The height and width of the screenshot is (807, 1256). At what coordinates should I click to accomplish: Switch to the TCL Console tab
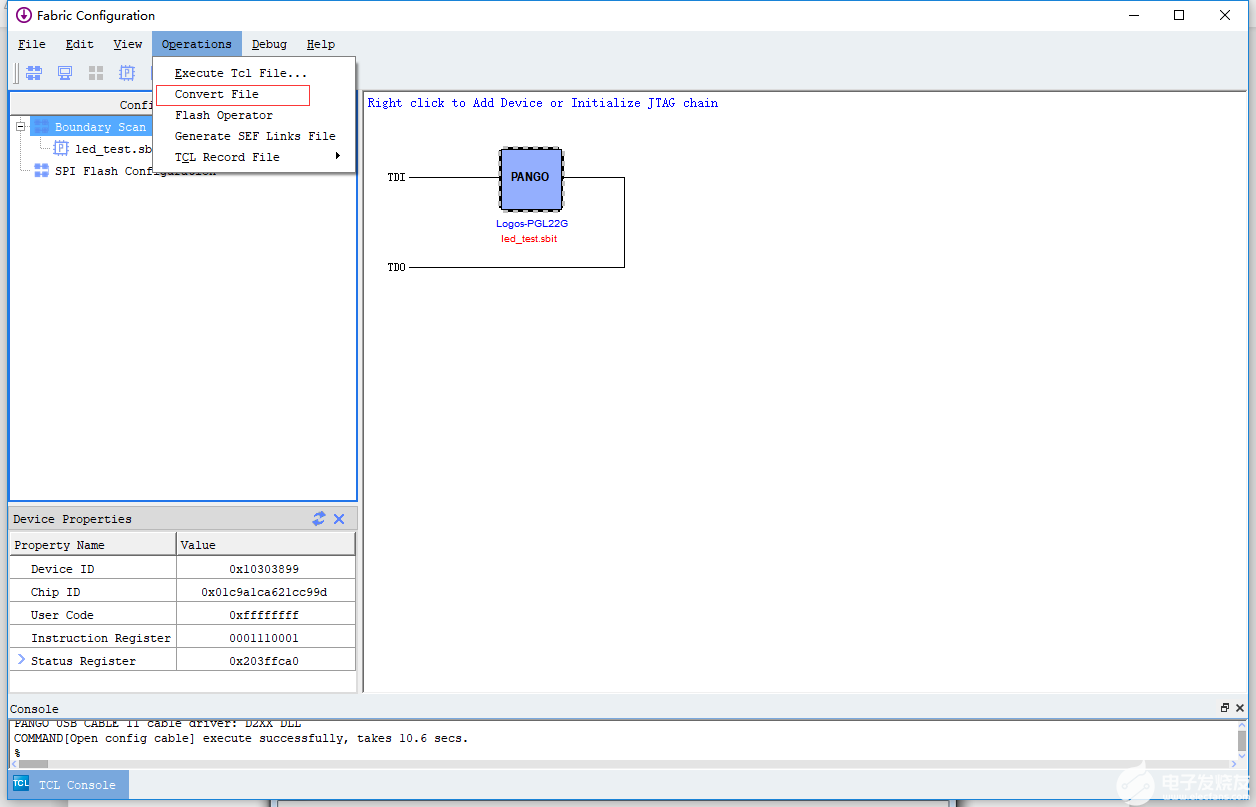point(69,784)
